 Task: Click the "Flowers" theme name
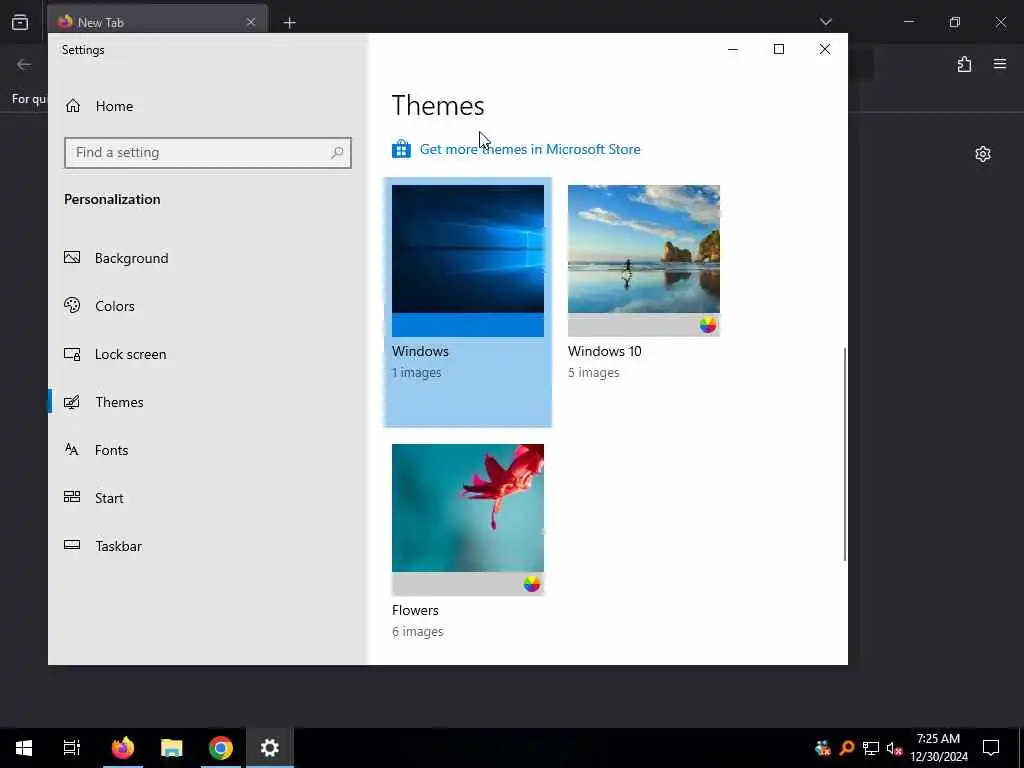415,611
